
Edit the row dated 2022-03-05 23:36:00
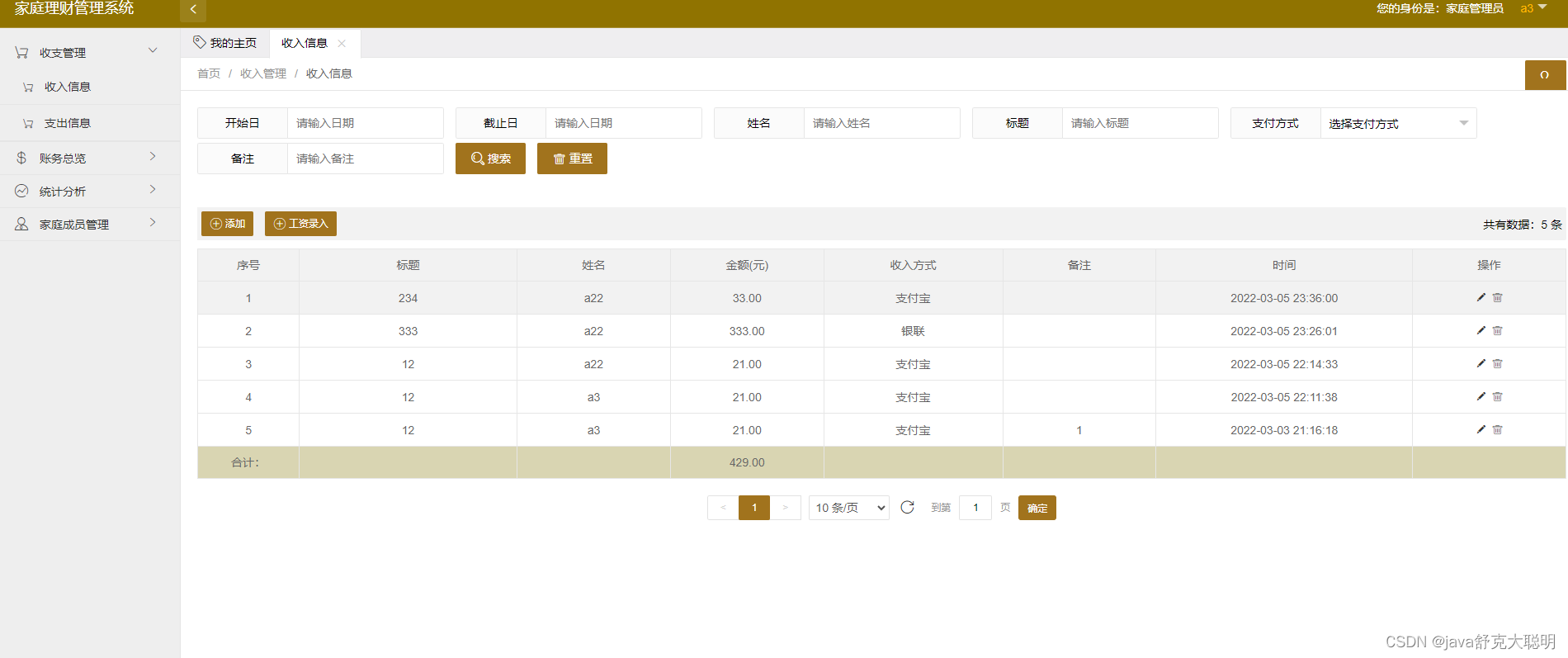tap(1481, 297)
